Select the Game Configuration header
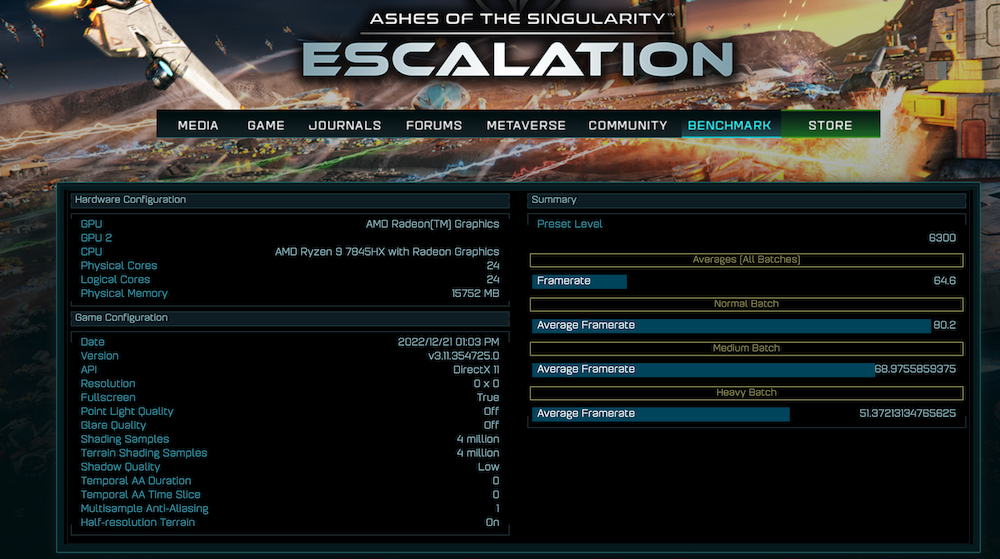Image resolution: width=1000 pixels, height=559 pixels. (290, 318)
